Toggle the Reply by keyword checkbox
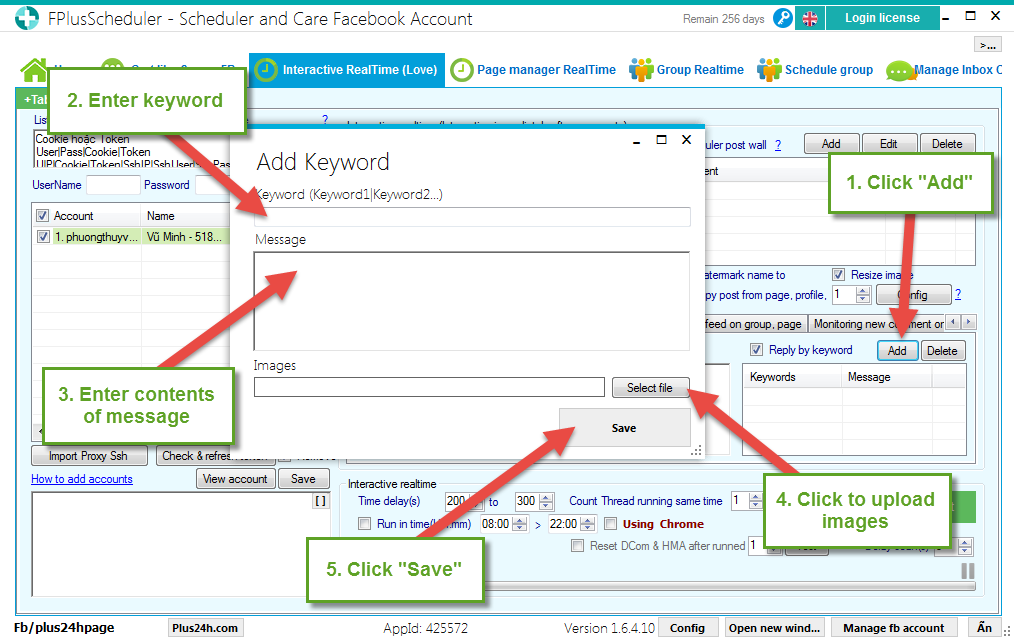Viewport: 1014px width, 640px height. (756, 350)
